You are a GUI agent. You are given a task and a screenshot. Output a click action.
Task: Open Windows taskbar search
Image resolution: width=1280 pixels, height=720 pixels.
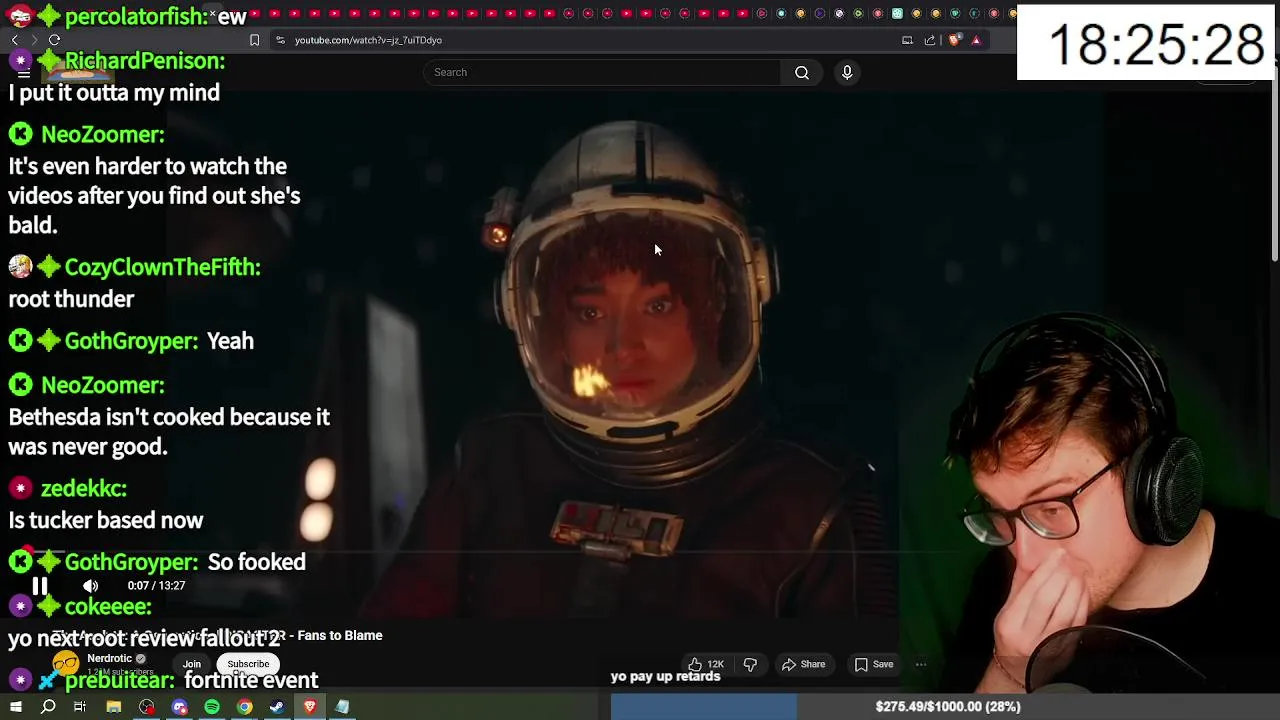(x=48, y=707)
